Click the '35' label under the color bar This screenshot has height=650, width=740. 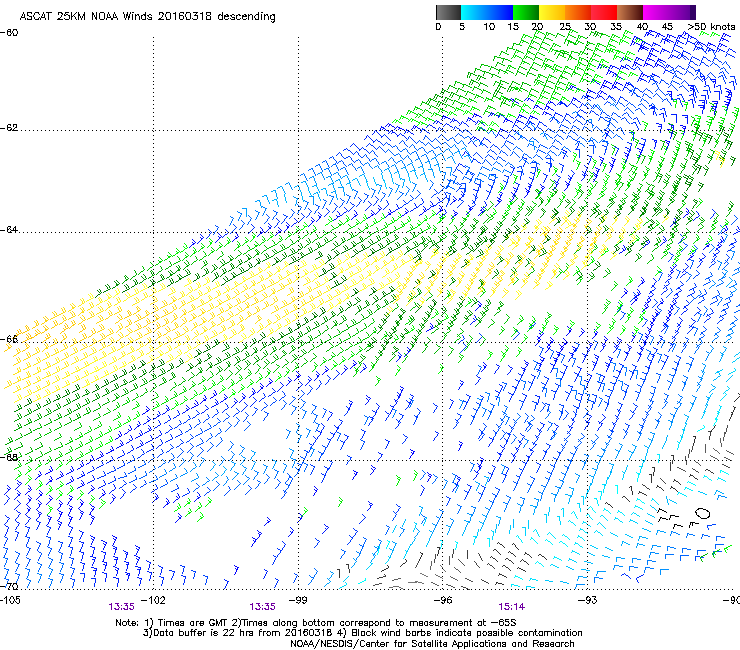(x=616, y=27)
